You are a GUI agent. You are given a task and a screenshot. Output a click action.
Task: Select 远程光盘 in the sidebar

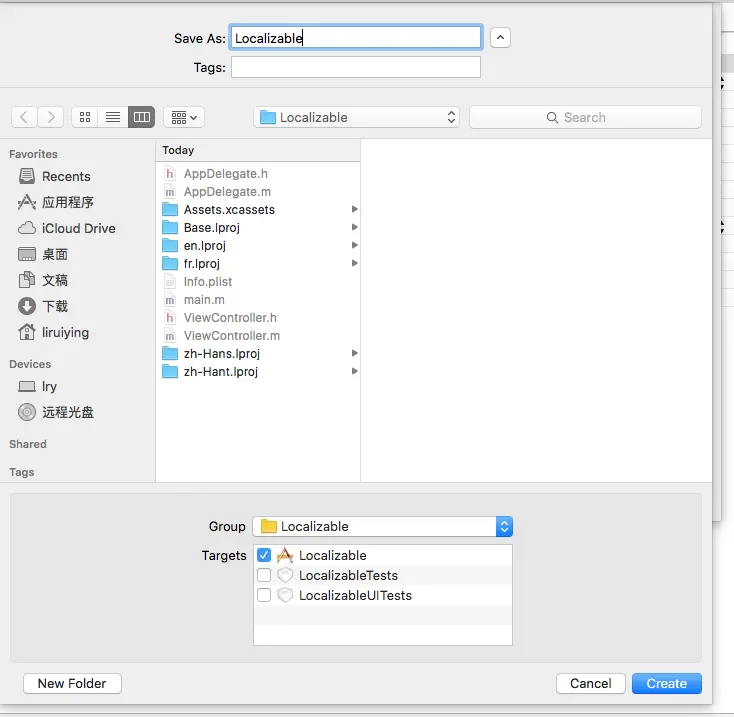pyautogui.click(x=56, y=412)
